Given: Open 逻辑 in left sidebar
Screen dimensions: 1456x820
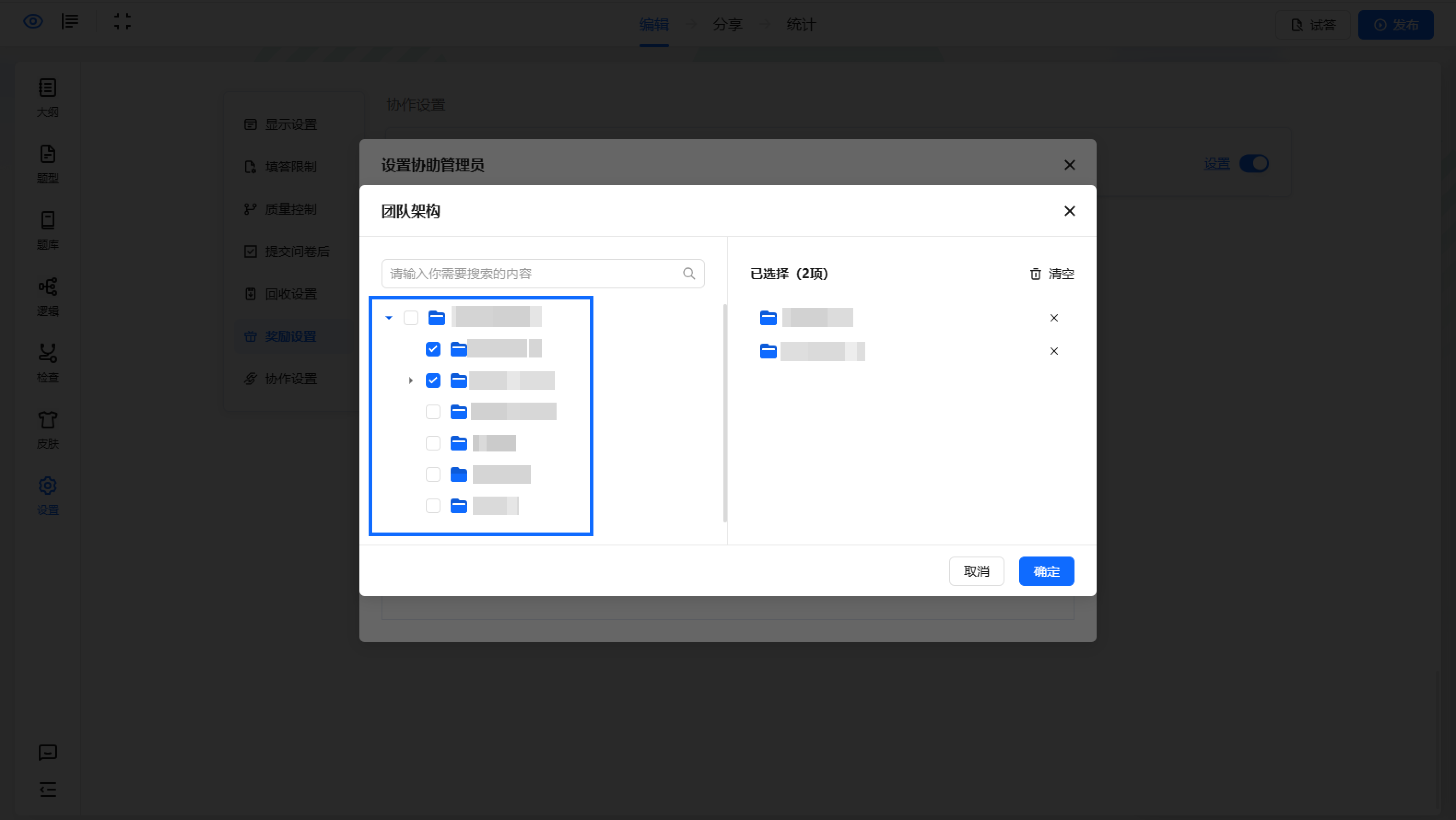Looking at the screenshot, I should coord(47,297).
